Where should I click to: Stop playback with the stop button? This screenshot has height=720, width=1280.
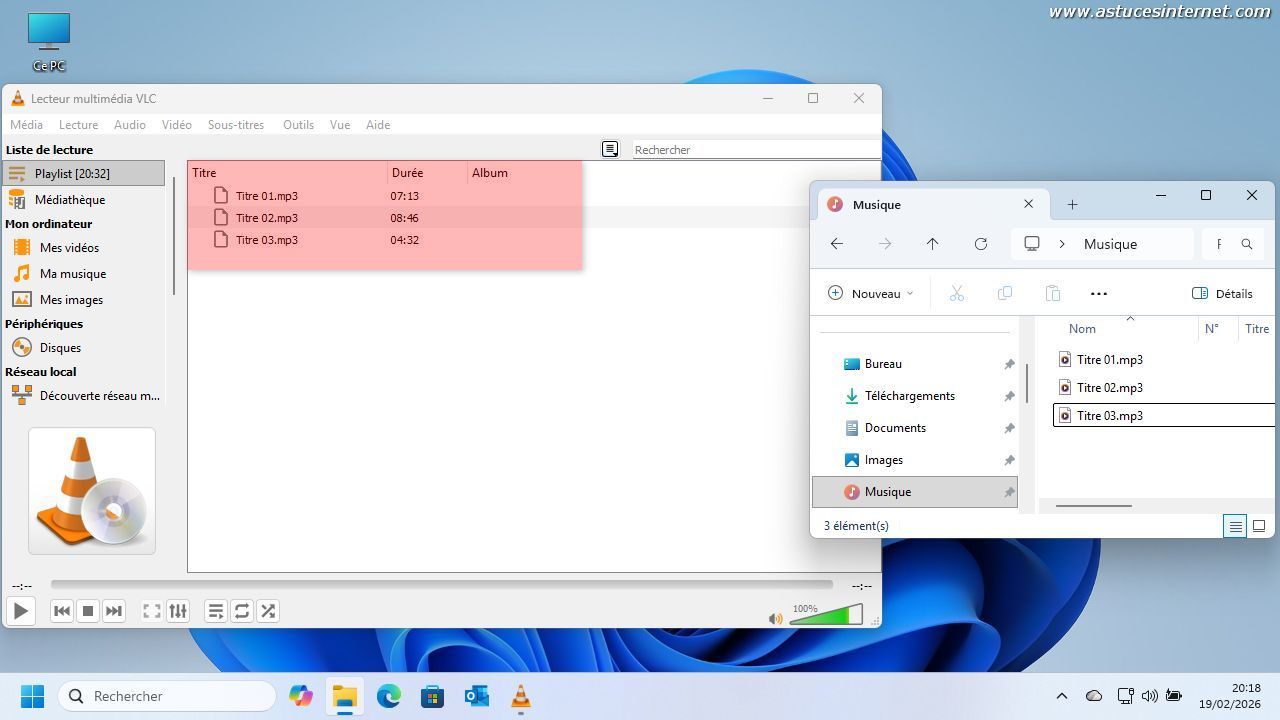88,611
